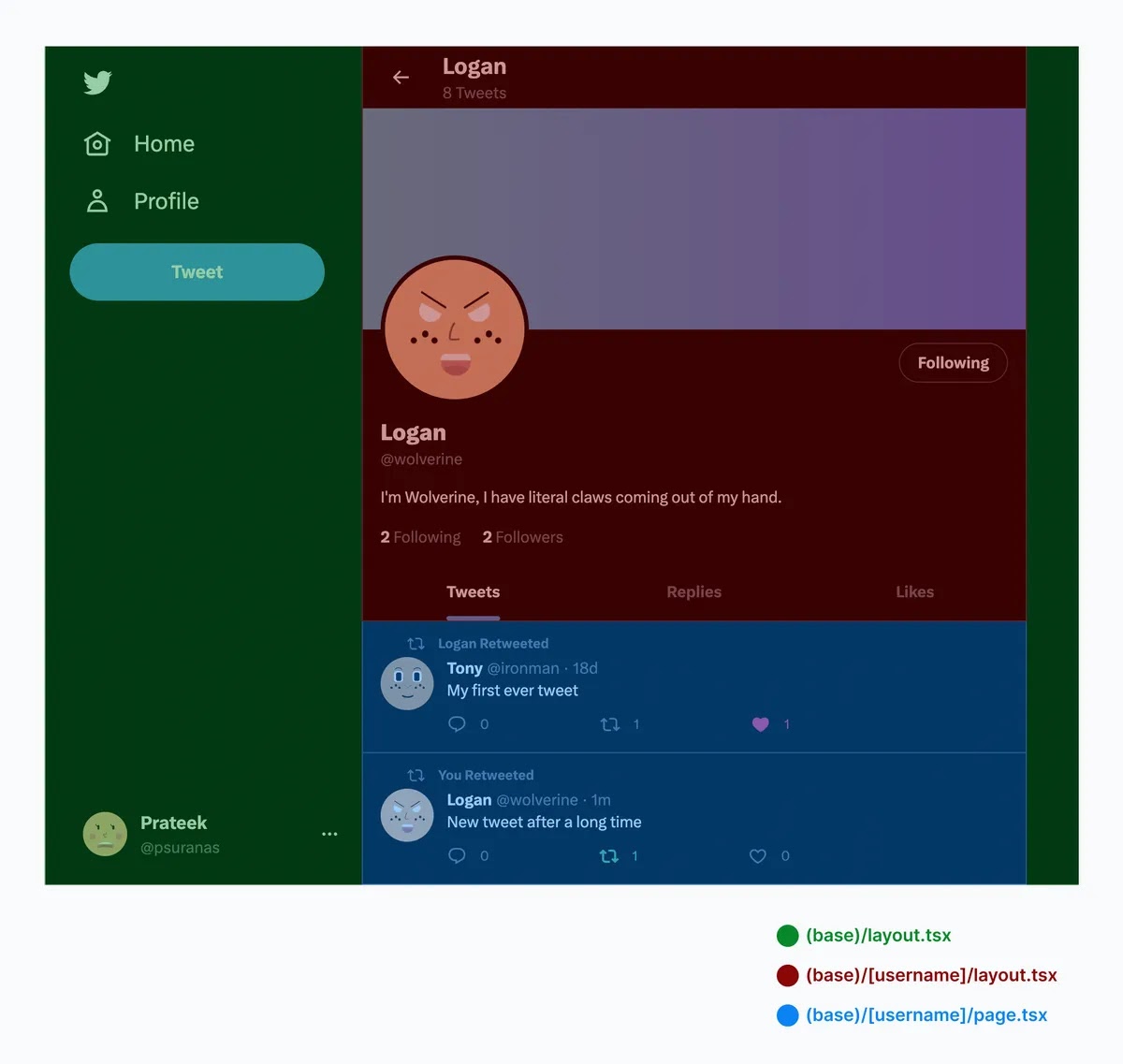Click '@ironman' handle in tweet

[523, 668]
